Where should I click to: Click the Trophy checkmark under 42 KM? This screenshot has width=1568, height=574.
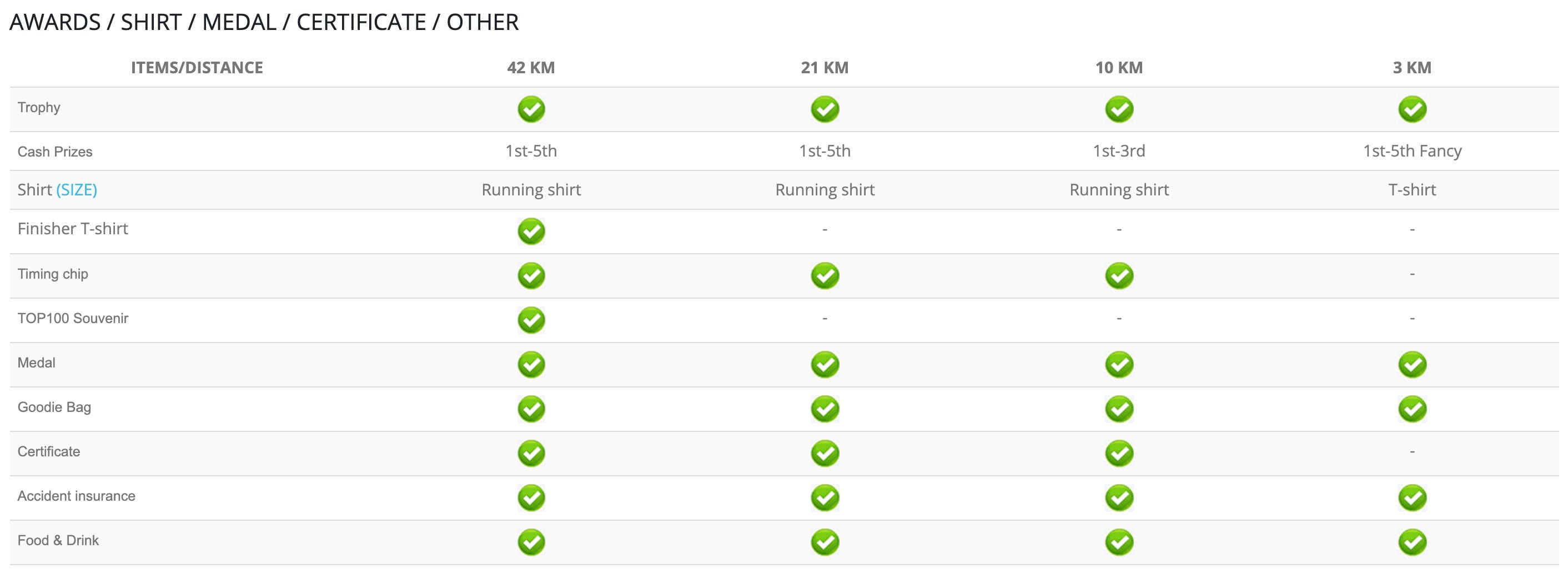click(x=531, y=109)
